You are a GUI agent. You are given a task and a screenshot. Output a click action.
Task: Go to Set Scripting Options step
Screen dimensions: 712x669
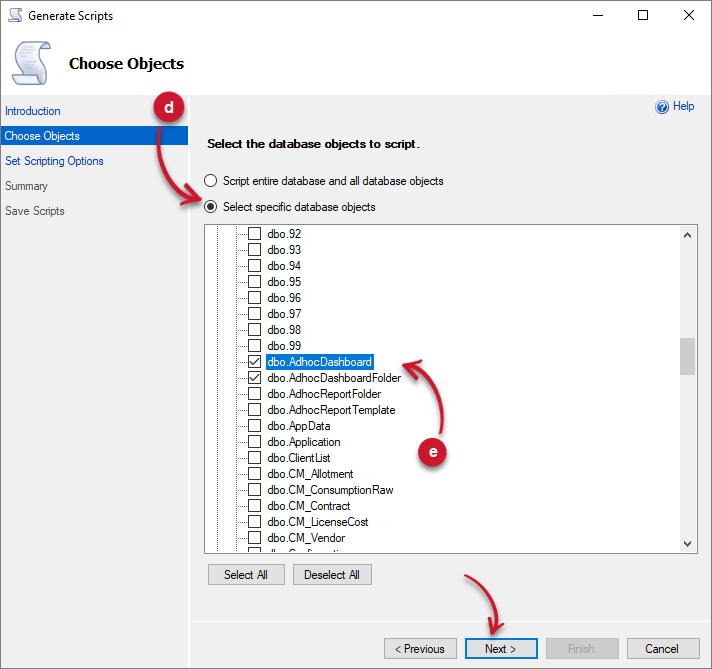coord(54,161)
